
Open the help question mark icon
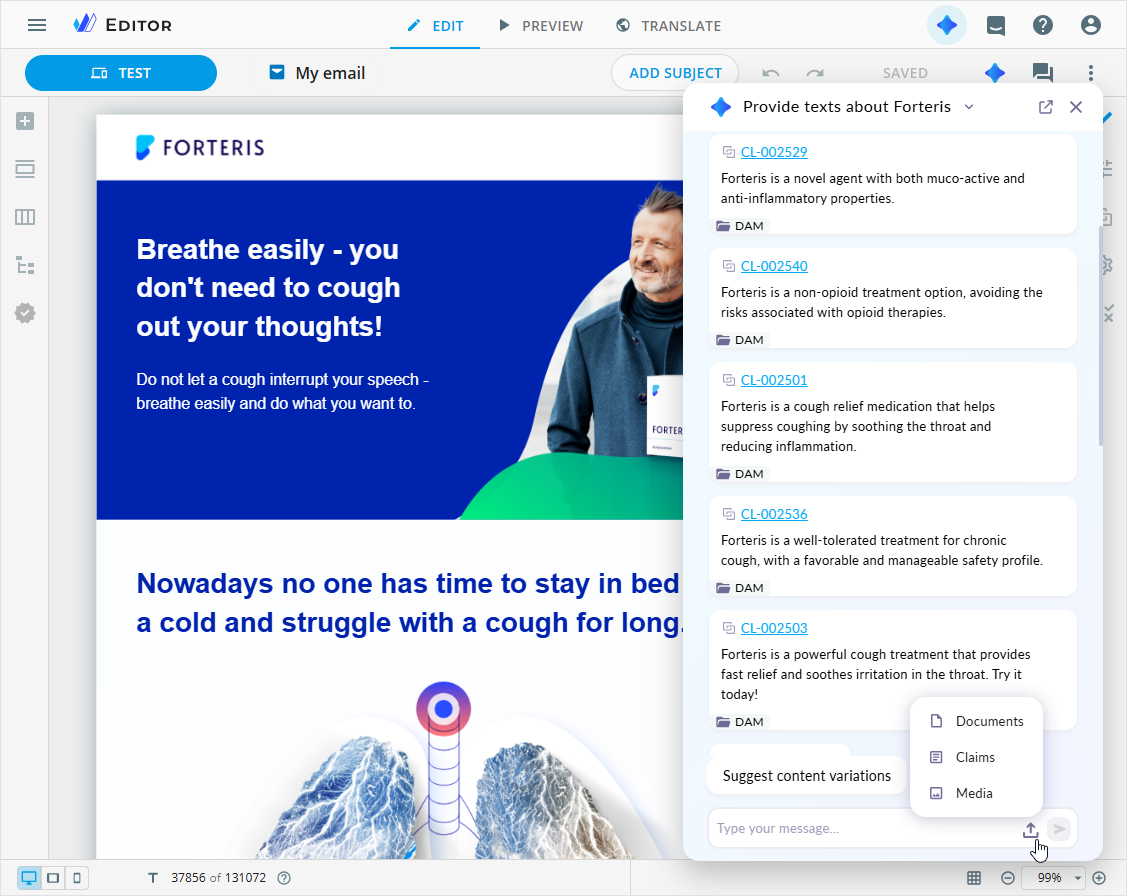point(1042,25)
